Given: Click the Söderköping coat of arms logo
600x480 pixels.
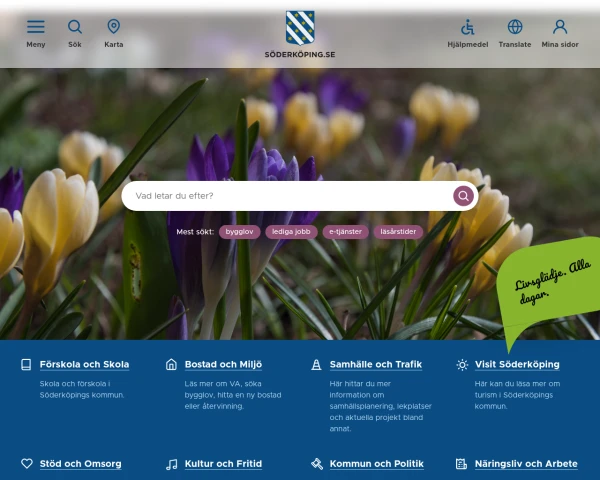Looking at the screenshot, I should point(300,28).
